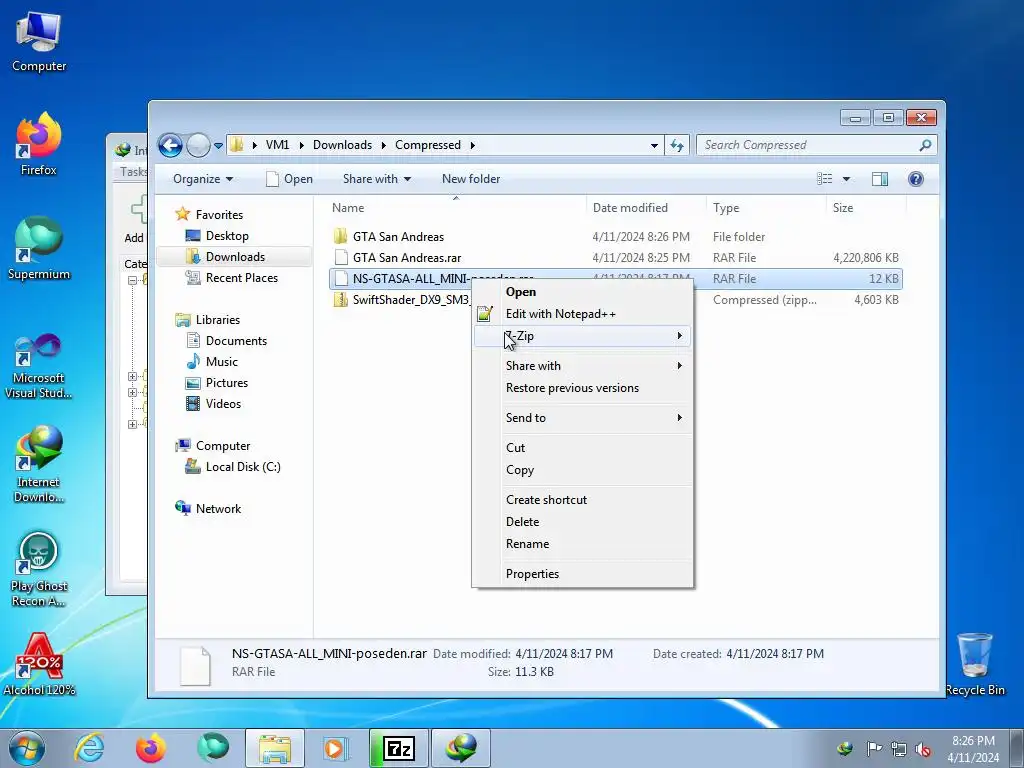
Task: Focus the Search Compressed field
Action: [816, 145]
